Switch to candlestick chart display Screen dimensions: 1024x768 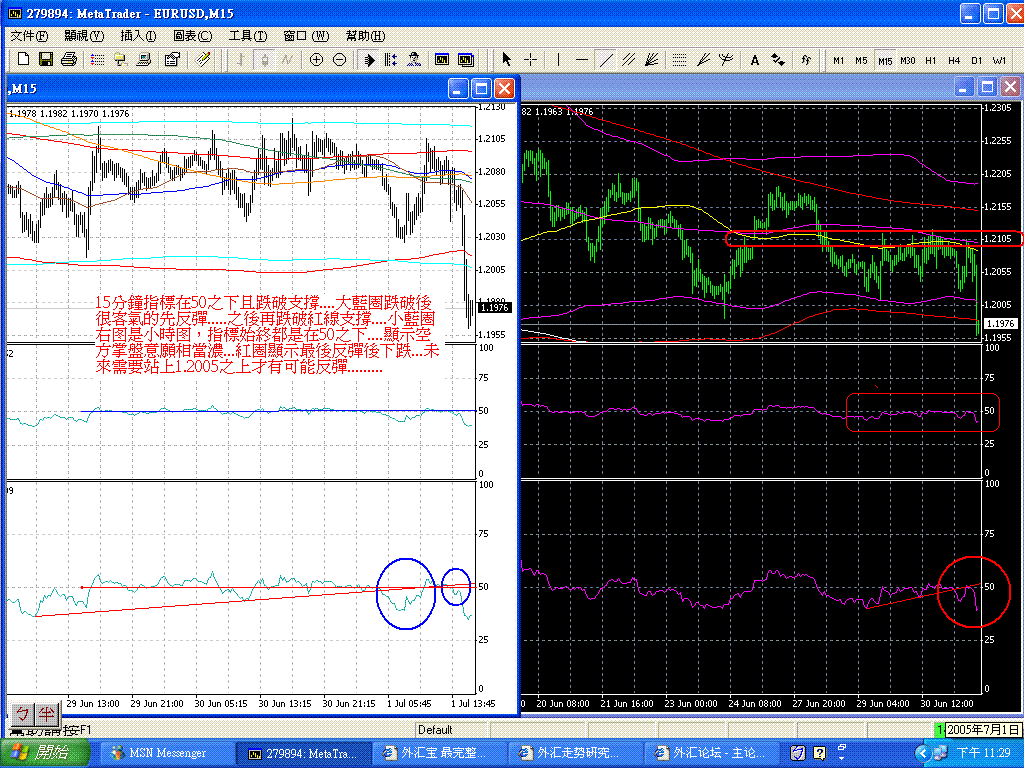[x=264, y=60]
